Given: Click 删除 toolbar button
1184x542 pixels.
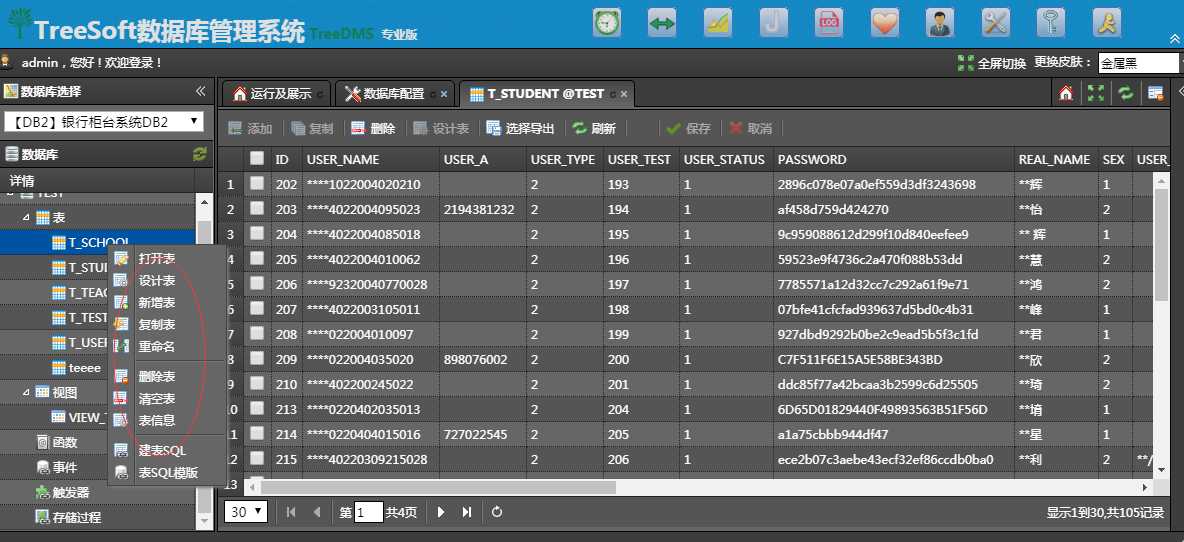Looking at the screenshot, I should point(374,128).
